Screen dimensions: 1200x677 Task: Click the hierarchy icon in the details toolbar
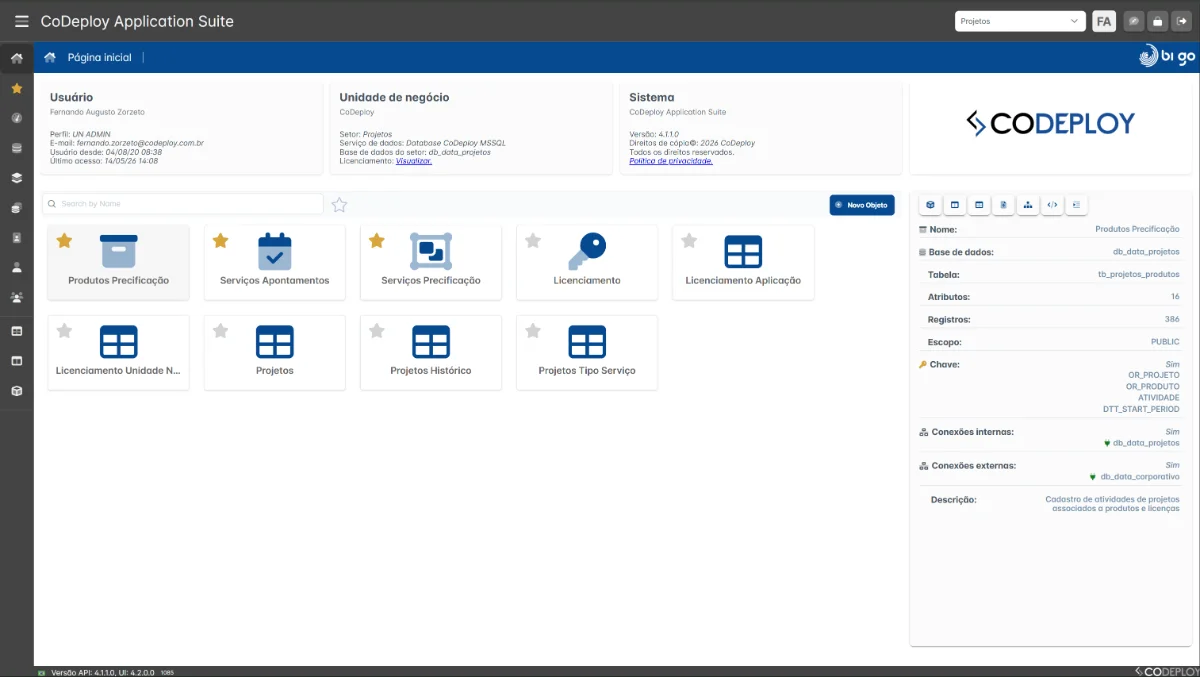click(x=1028, y=205)
